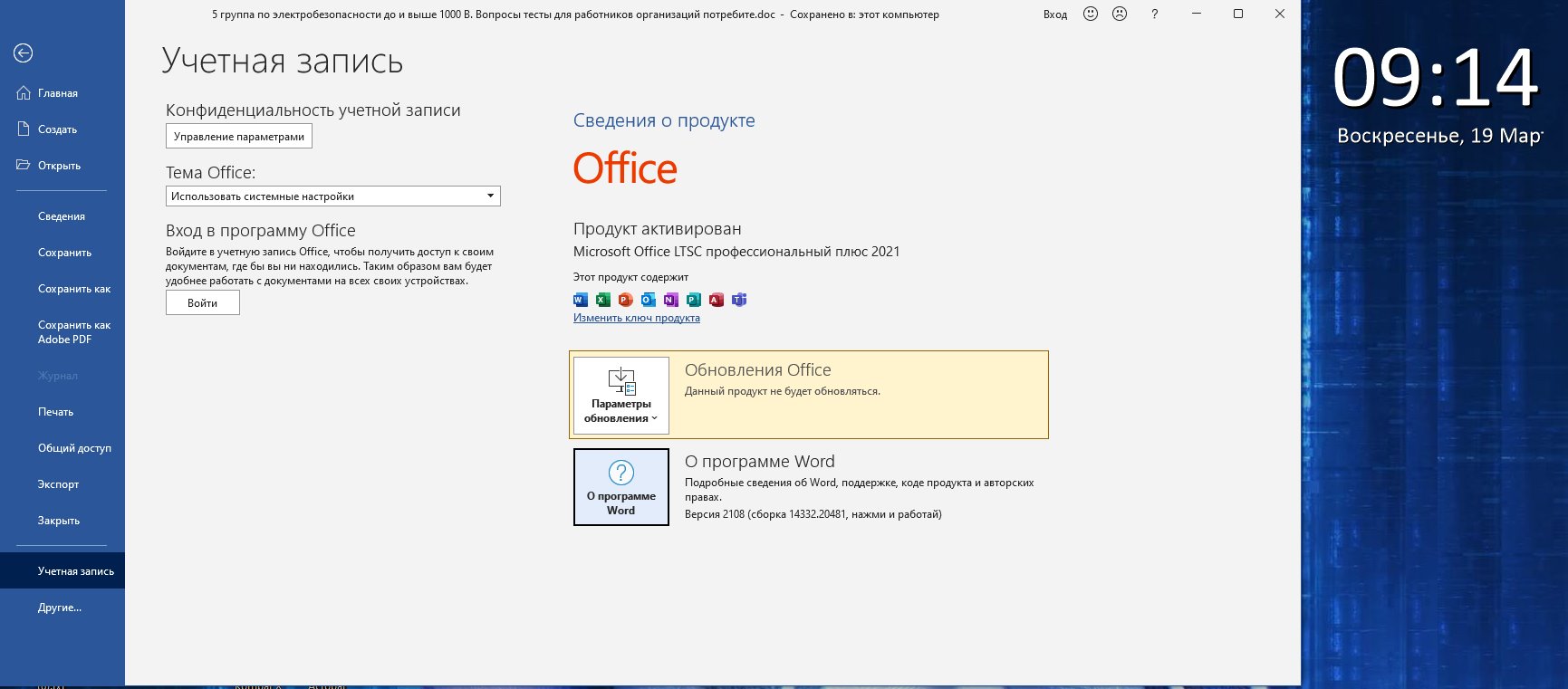Click the Управление параметрами button
The image size is (1568, 689).
[x=239, y=137]
